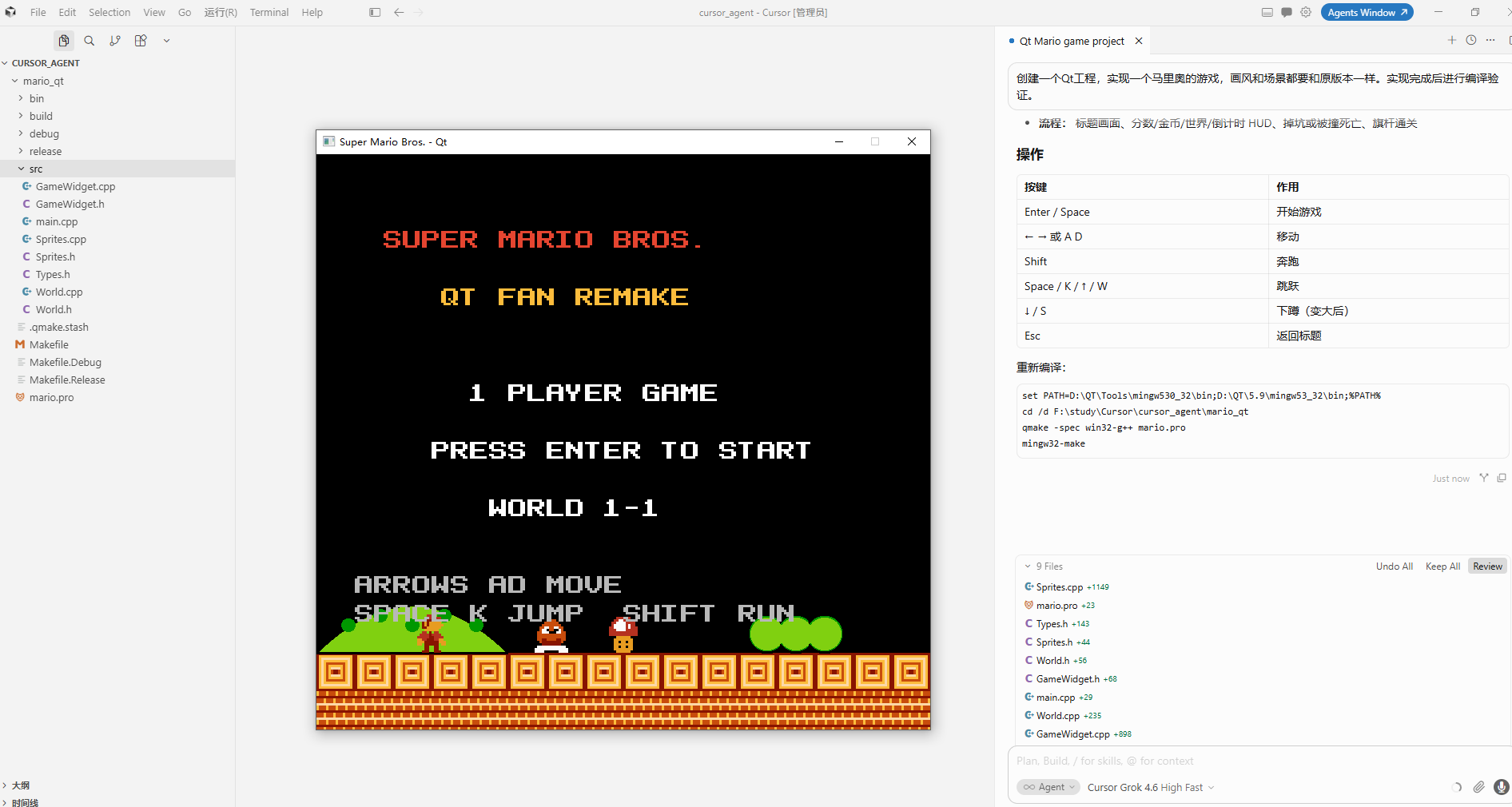The image size is (1512, 807).
Task: Switch to the Qt Mario game project tab
Action: (1072, 41)
